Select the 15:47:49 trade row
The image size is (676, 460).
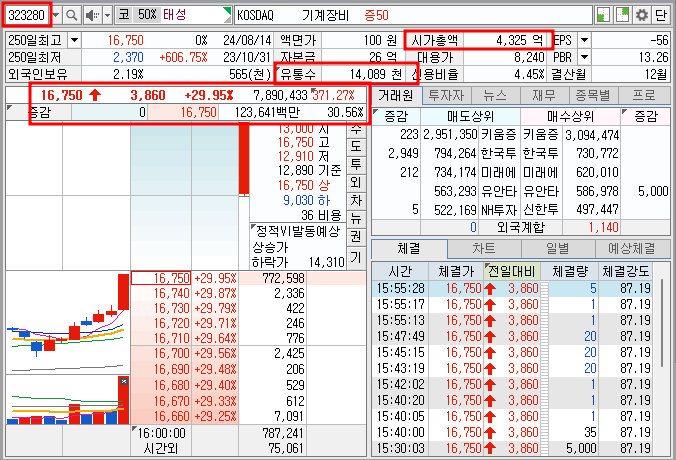click(511, 336)
